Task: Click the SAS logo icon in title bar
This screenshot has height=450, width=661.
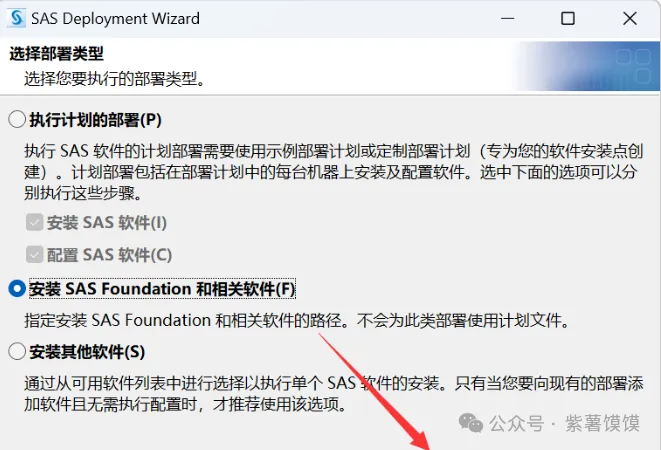Action: 17,19
